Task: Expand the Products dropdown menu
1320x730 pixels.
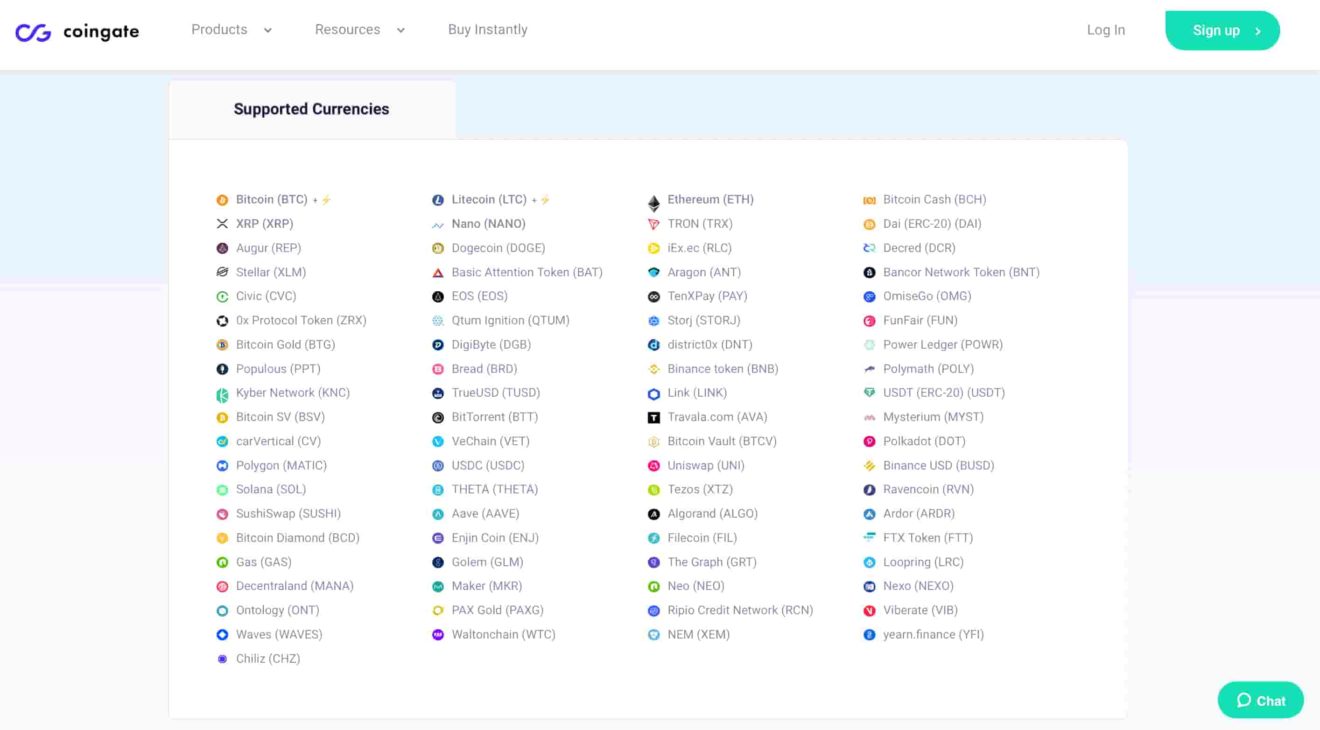Action: pyautogui.click(x=231, y=30)
